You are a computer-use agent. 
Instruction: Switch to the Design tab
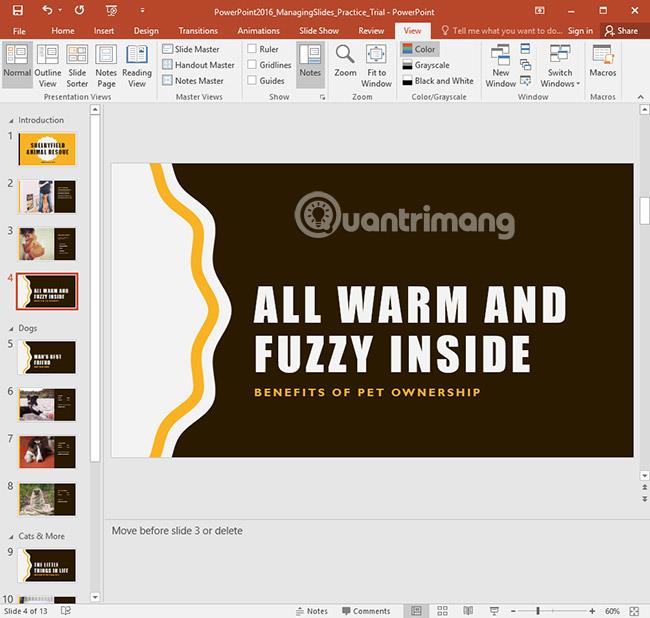(x=146, y=31)
